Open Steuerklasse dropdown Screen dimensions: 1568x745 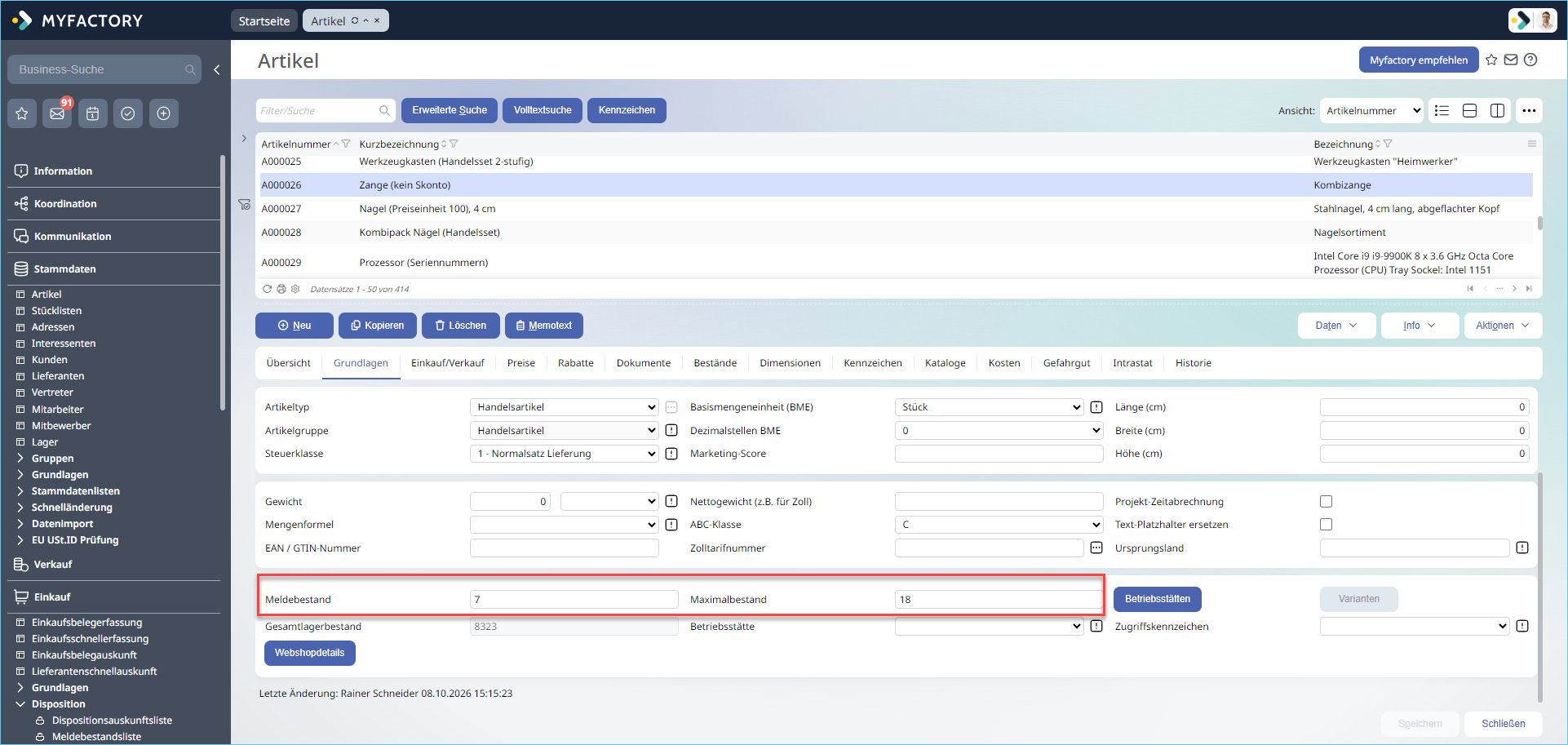(x=564, y=454)
